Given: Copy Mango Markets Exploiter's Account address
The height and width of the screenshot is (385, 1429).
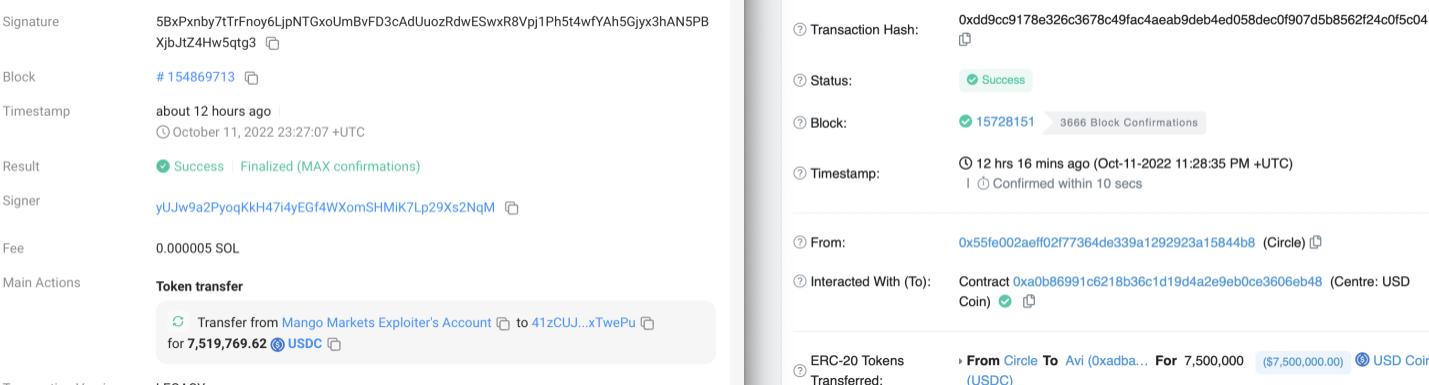Looking at the screenshot, I should point(503,323).
